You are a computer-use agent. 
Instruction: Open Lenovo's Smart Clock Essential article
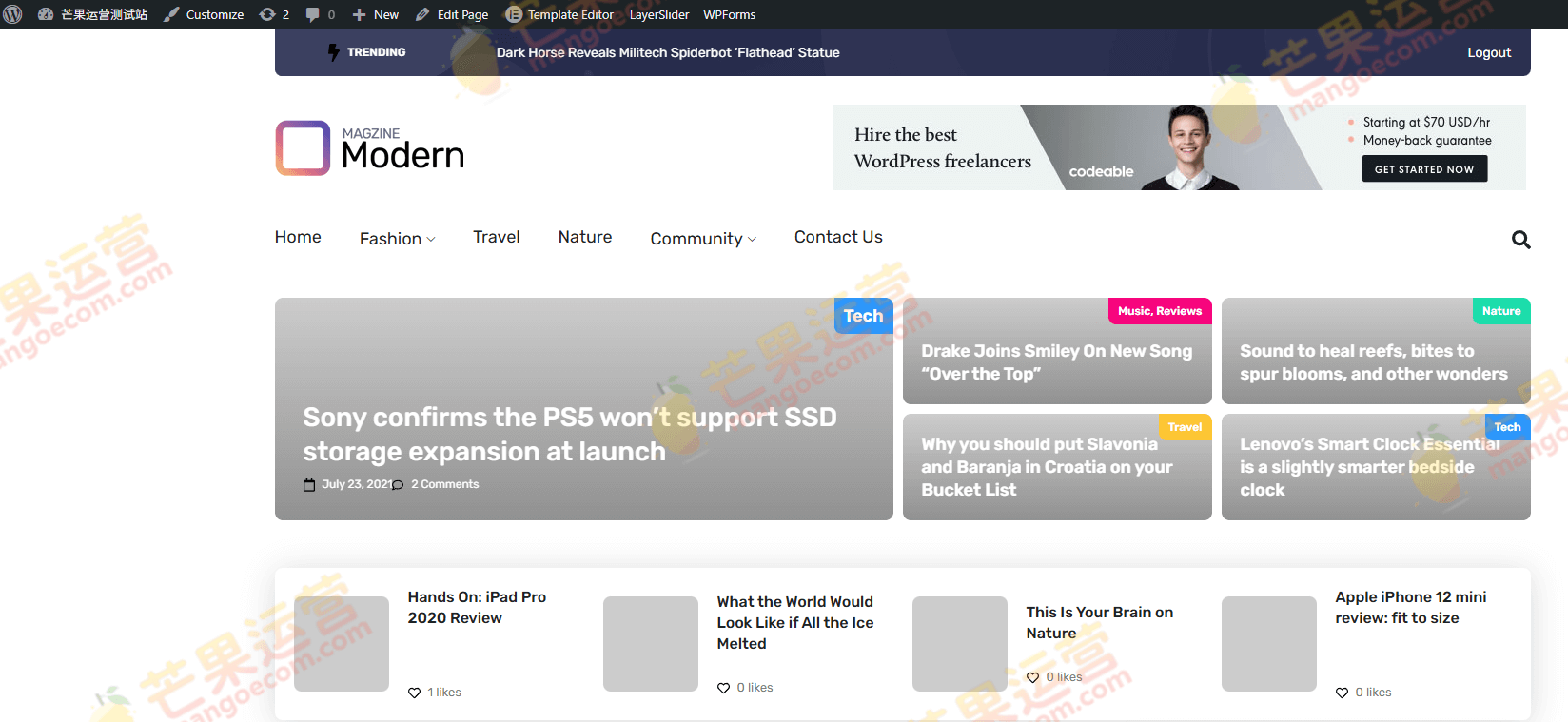pos(1370,467)
